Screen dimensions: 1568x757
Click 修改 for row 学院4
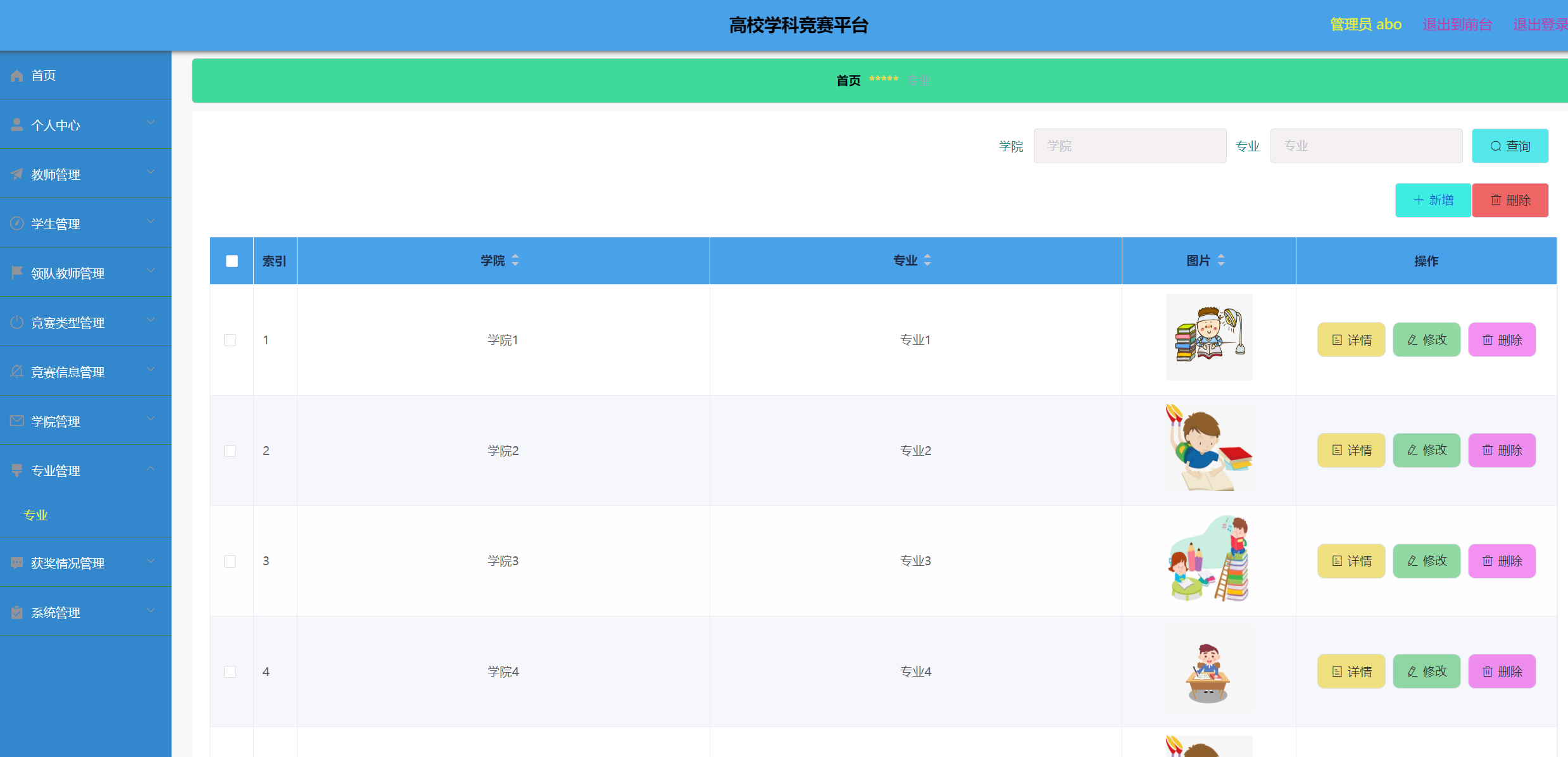pyautogui.click(x=1426, y=671)
